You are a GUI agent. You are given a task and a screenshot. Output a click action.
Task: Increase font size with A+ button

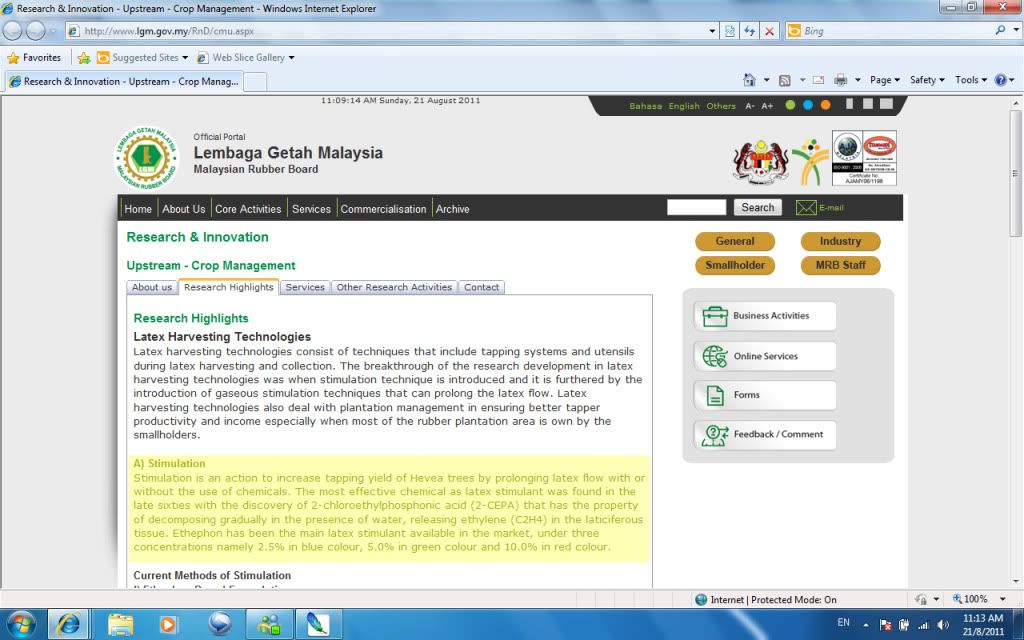[767, 106]
